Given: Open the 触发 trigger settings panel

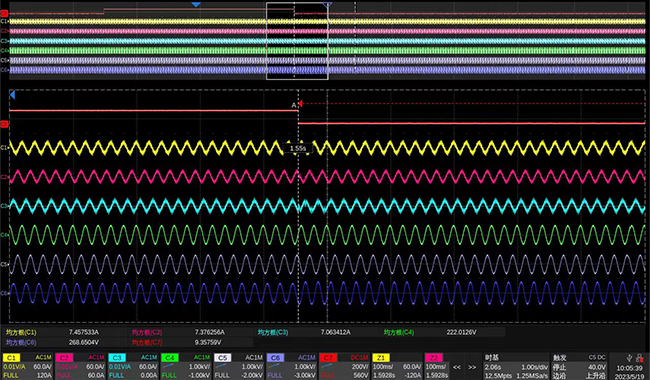Looking at the screenshot, I should click(580, 366).
